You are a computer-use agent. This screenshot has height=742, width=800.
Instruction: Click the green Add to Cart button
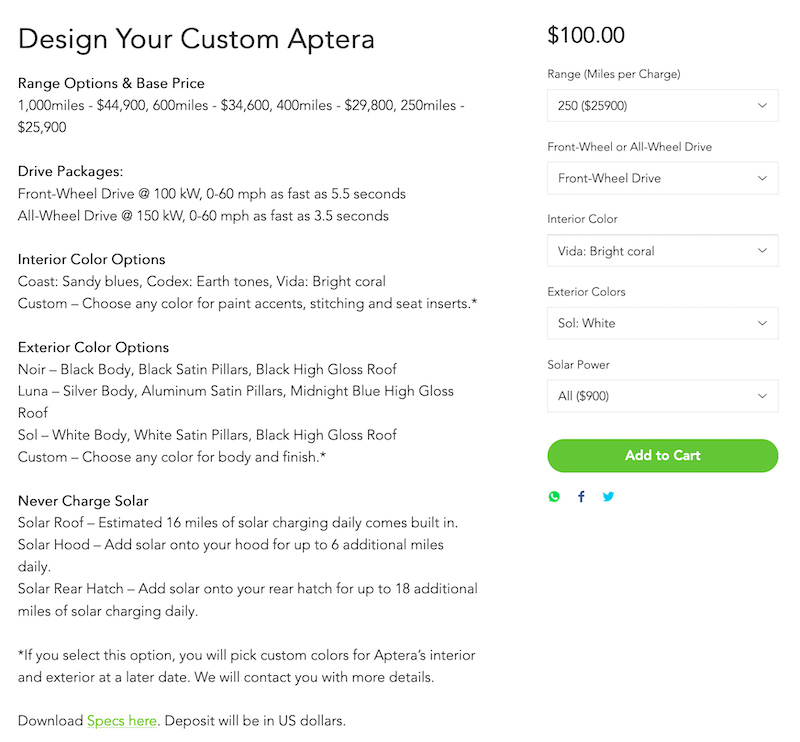point(662,455)
